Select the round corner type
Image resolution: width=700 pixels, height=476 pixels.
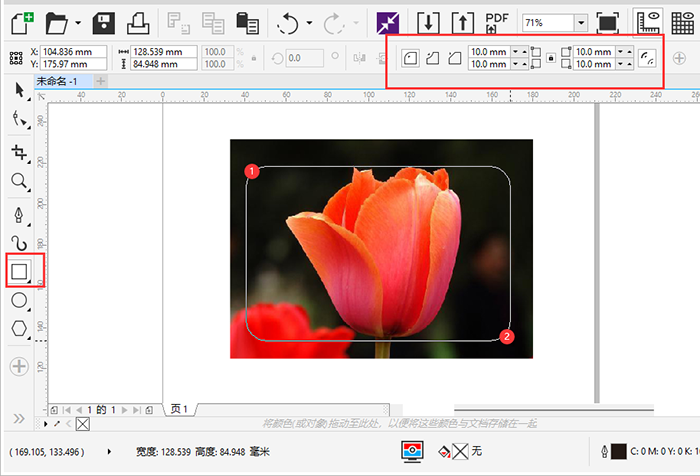click(x=410, y=58)
